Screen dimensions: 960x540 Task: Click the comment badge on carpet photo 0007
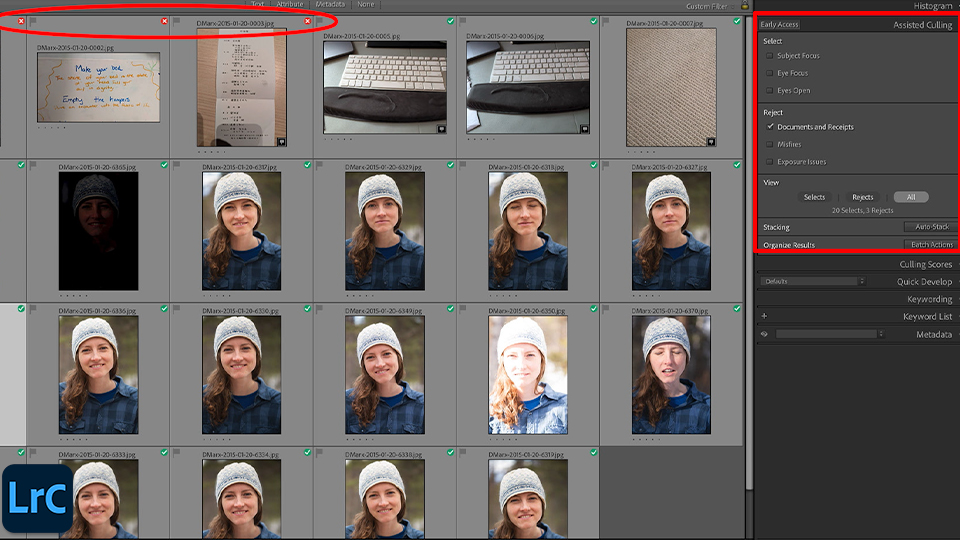pyautogui.click(x=711, y=141)
